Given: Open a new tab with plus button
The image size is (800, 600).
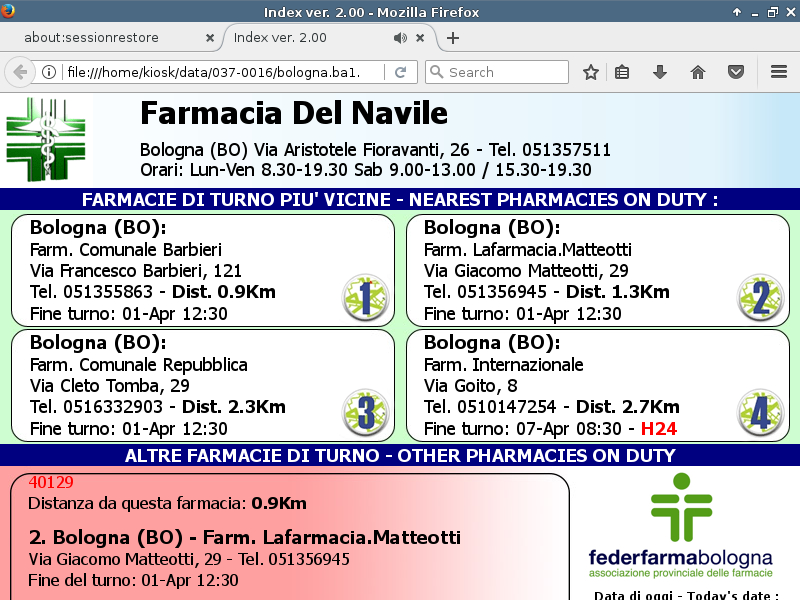Looking at the screenshot, I should click(453, 38).
